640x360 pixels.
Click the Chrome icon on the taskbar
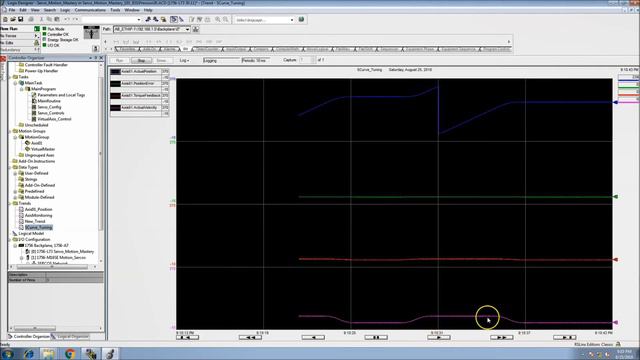(70, 354)
